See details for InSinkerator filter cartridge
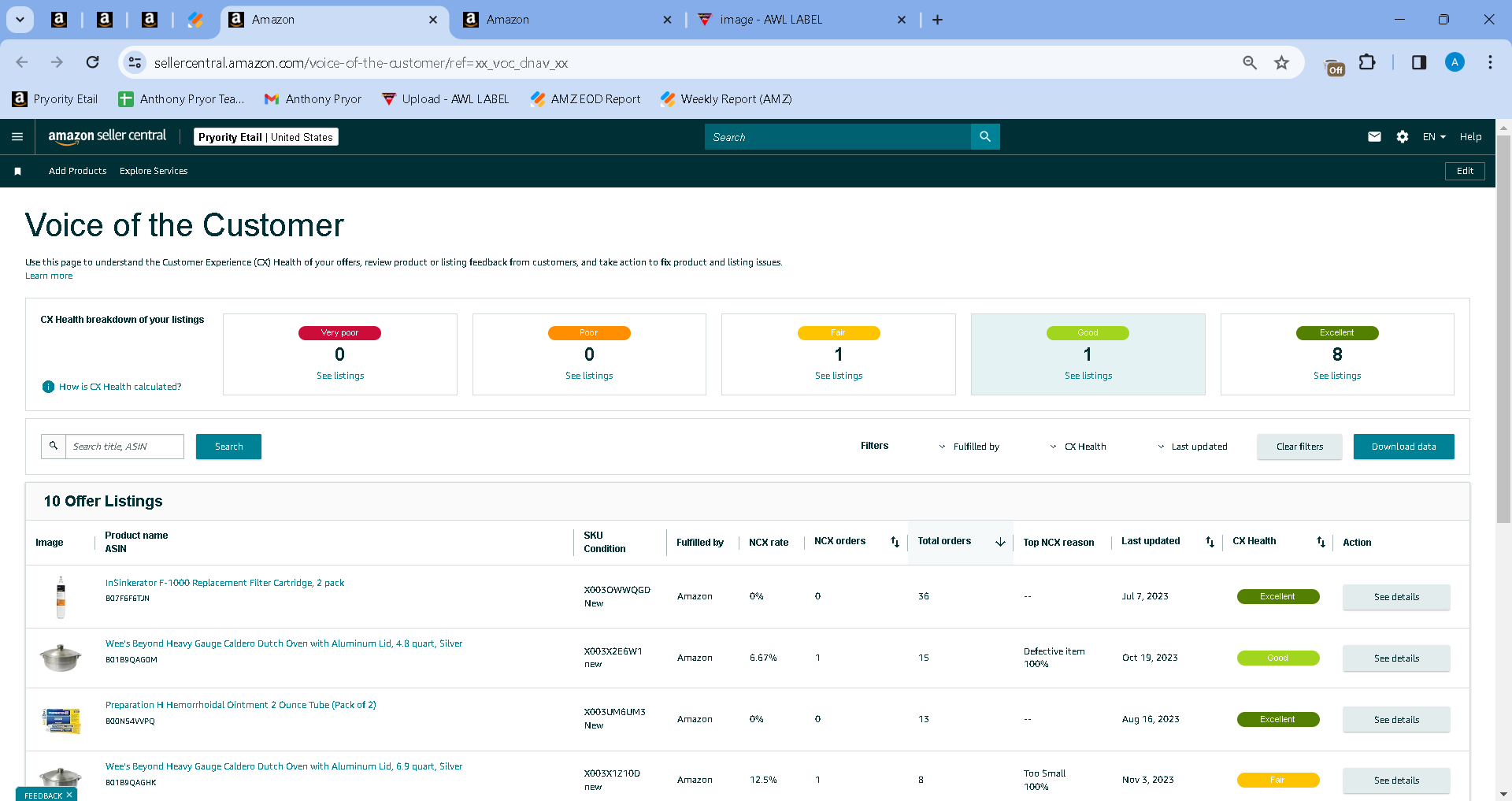This screenshot has width=1512, height=801. click(x=1396, y=597)
